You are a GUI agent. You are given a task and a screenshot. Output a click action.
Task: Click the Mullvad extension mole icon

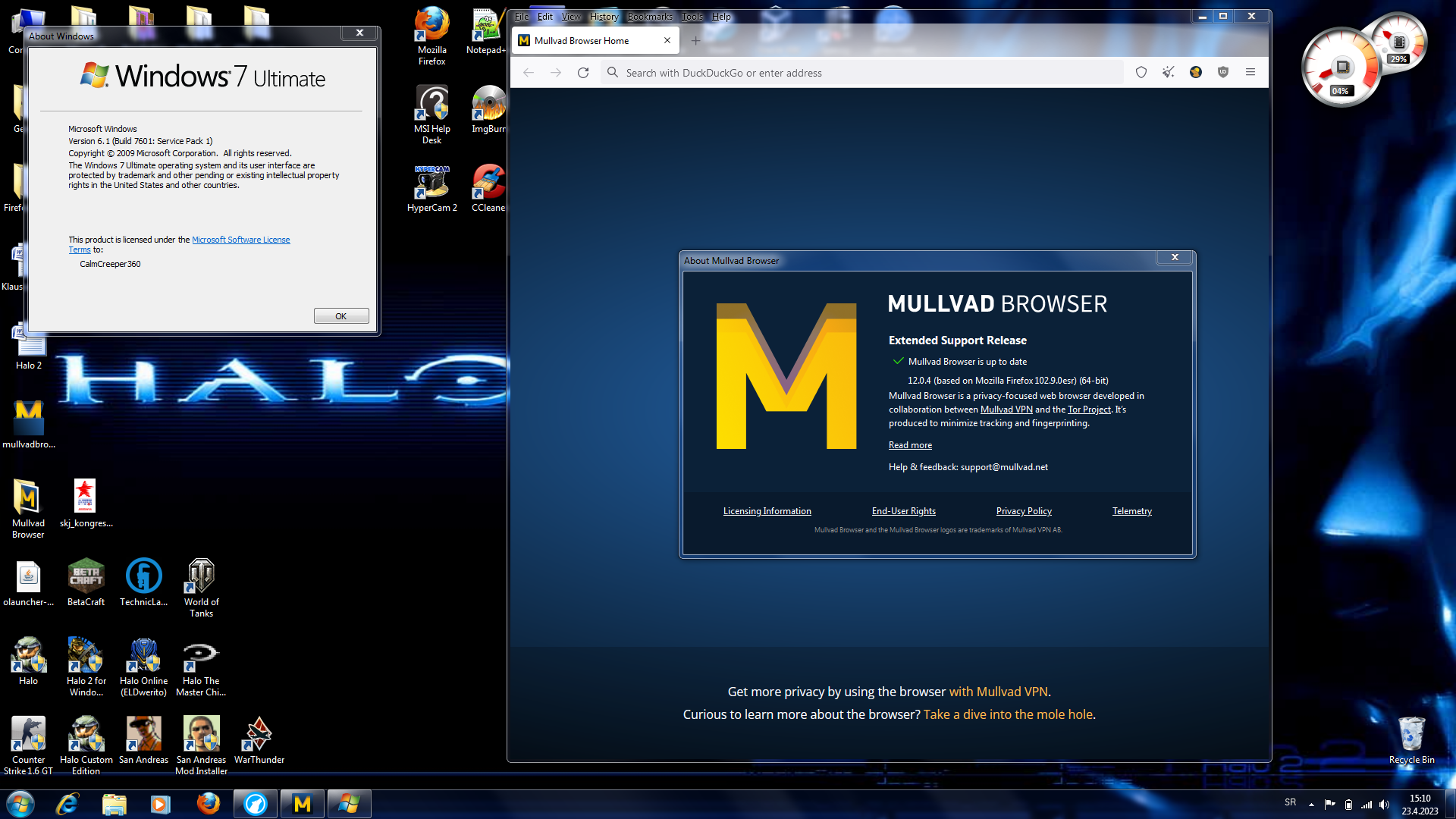[1195, 73]
